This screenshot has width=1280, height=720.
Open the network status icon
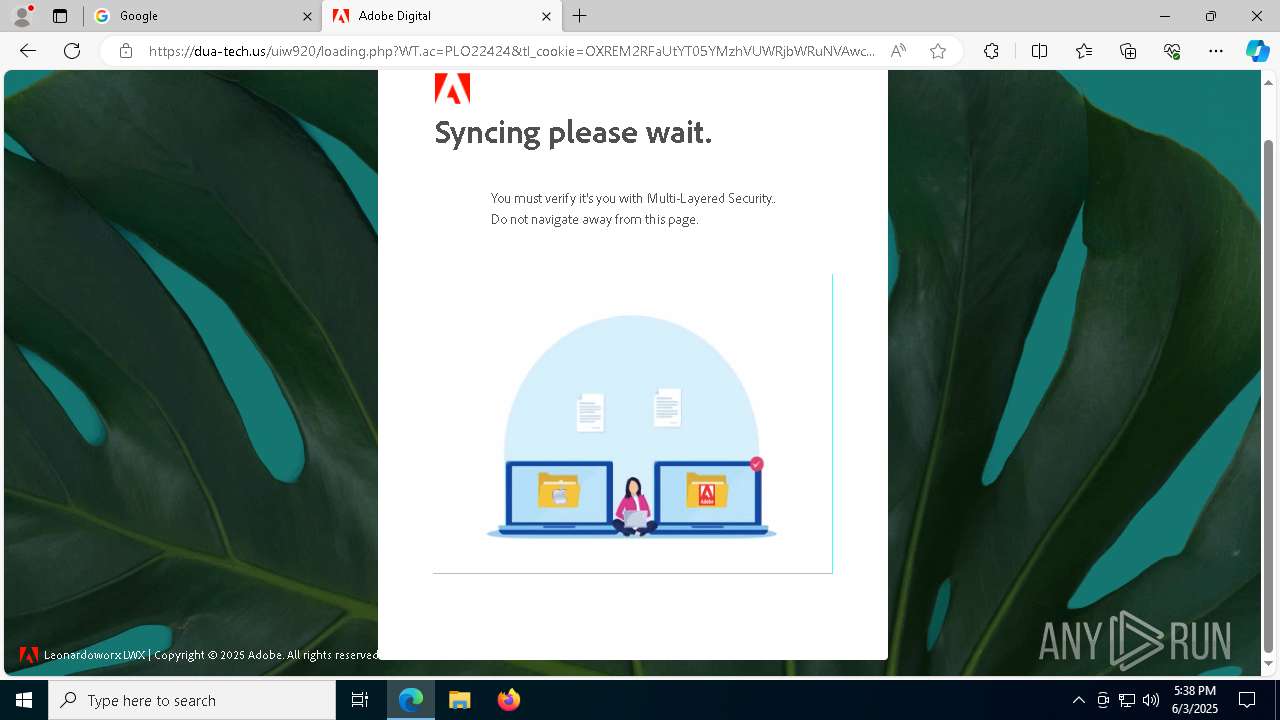[x=1127, y=700]
